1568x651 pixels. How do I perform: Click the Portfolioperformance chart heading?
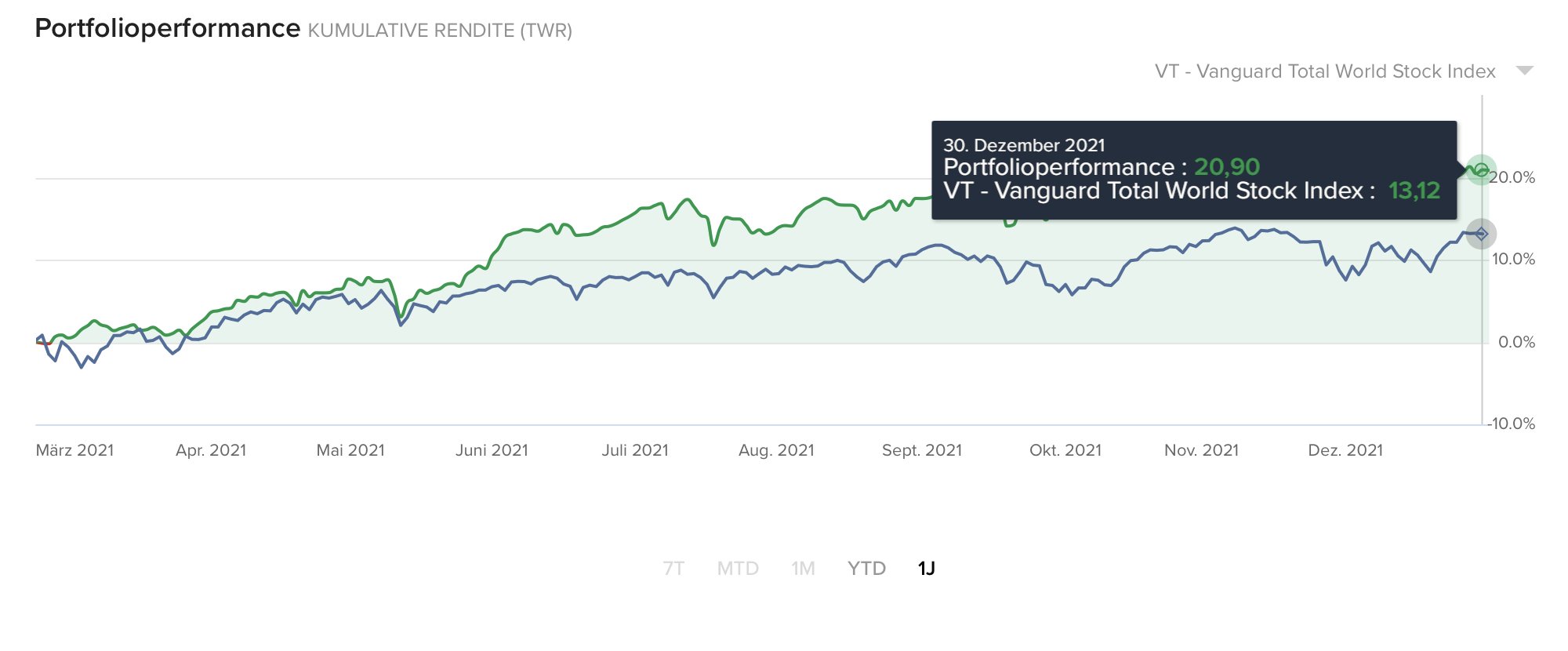point(168,28)
